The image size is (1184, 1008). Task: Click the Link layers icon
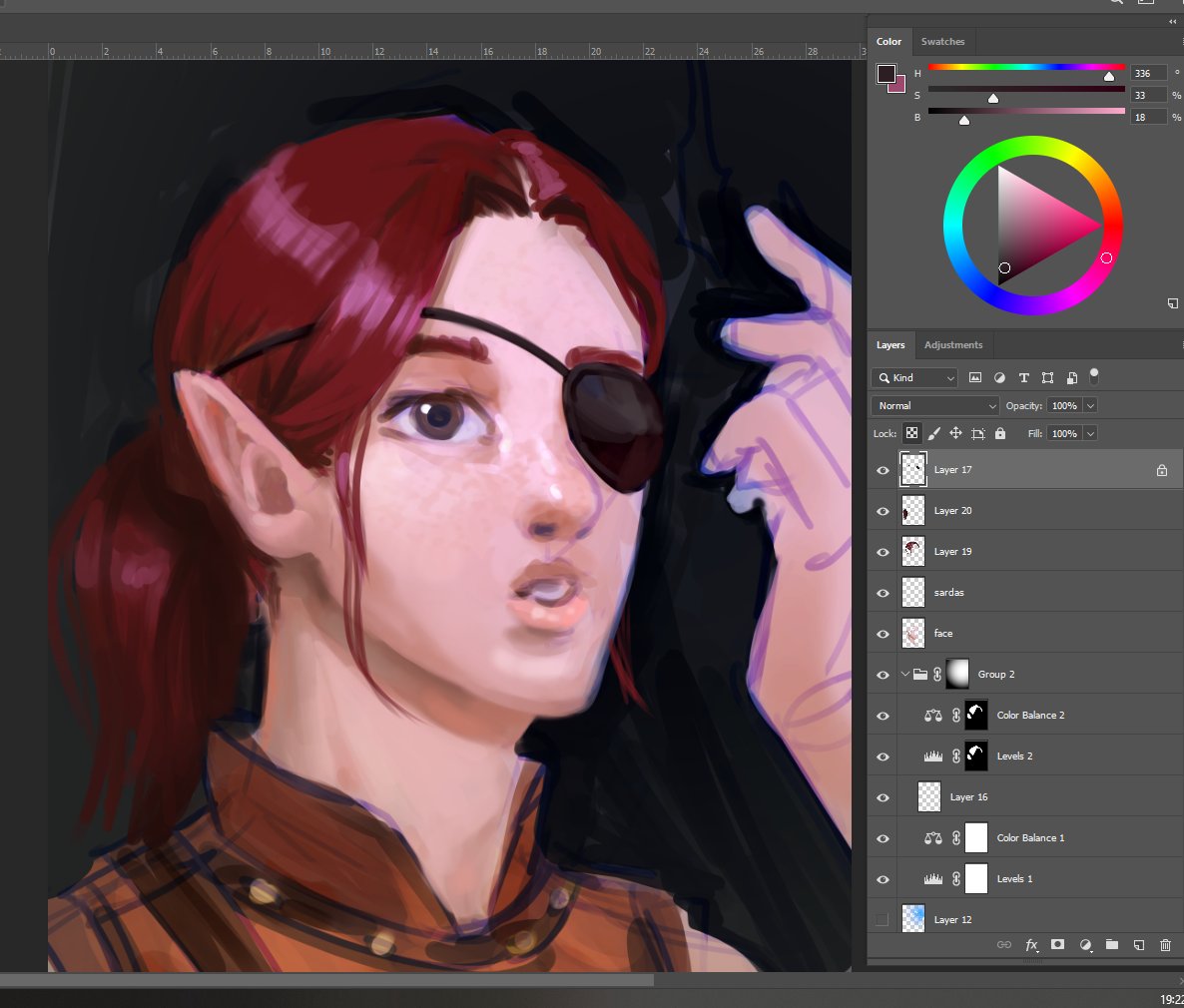pos(1003,944)
